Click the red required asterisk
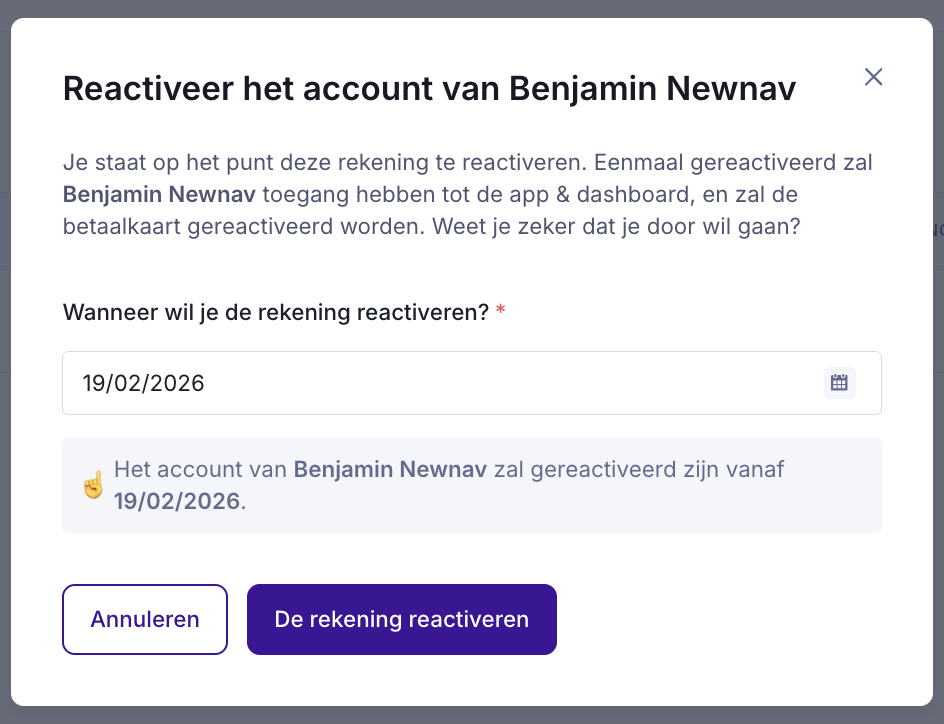The height and width of the screenshot is (724, 944). coord(500,312)
